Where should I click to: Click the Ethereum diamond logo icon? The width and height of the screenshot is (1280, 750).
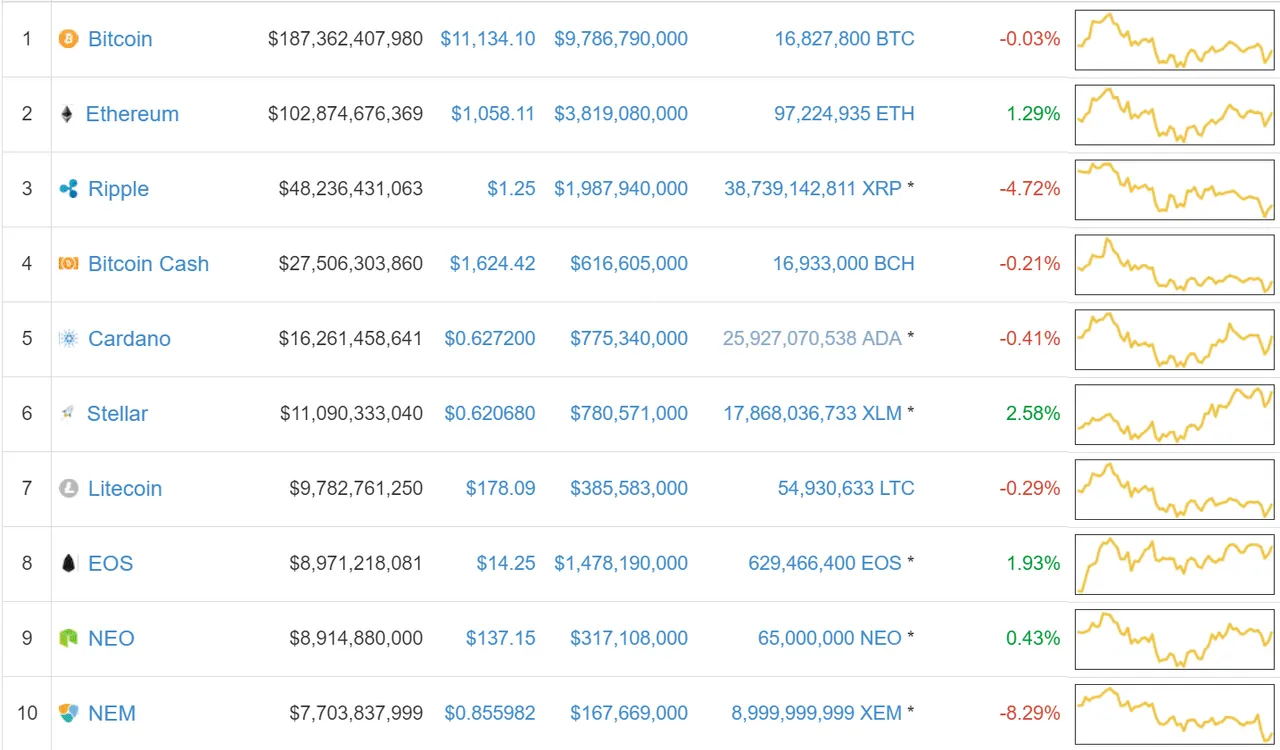point(67,115)
